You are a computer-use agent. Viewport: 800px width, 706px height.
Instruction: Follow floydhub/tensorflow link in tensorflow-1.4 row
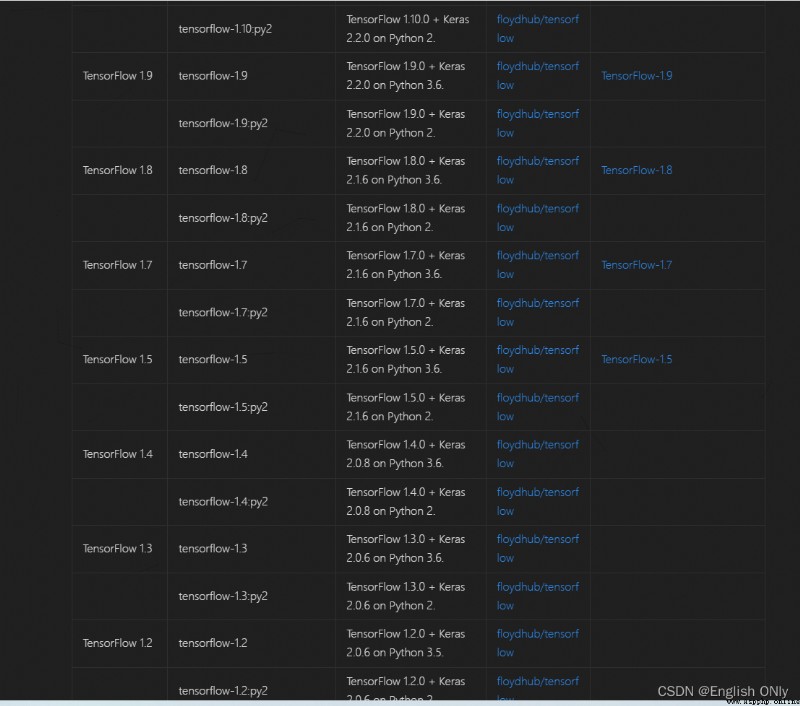point(538,454)
